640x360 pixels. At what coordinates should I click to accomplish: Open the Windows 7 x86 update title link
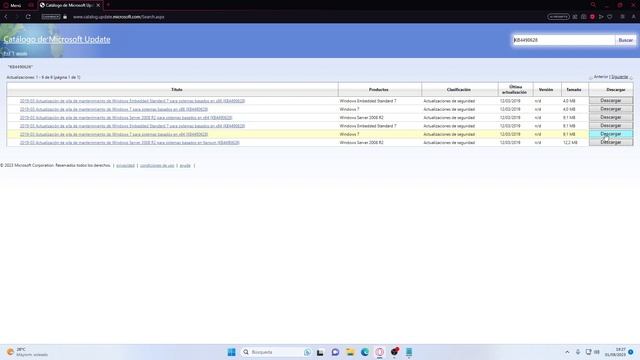tap(113, 109)
